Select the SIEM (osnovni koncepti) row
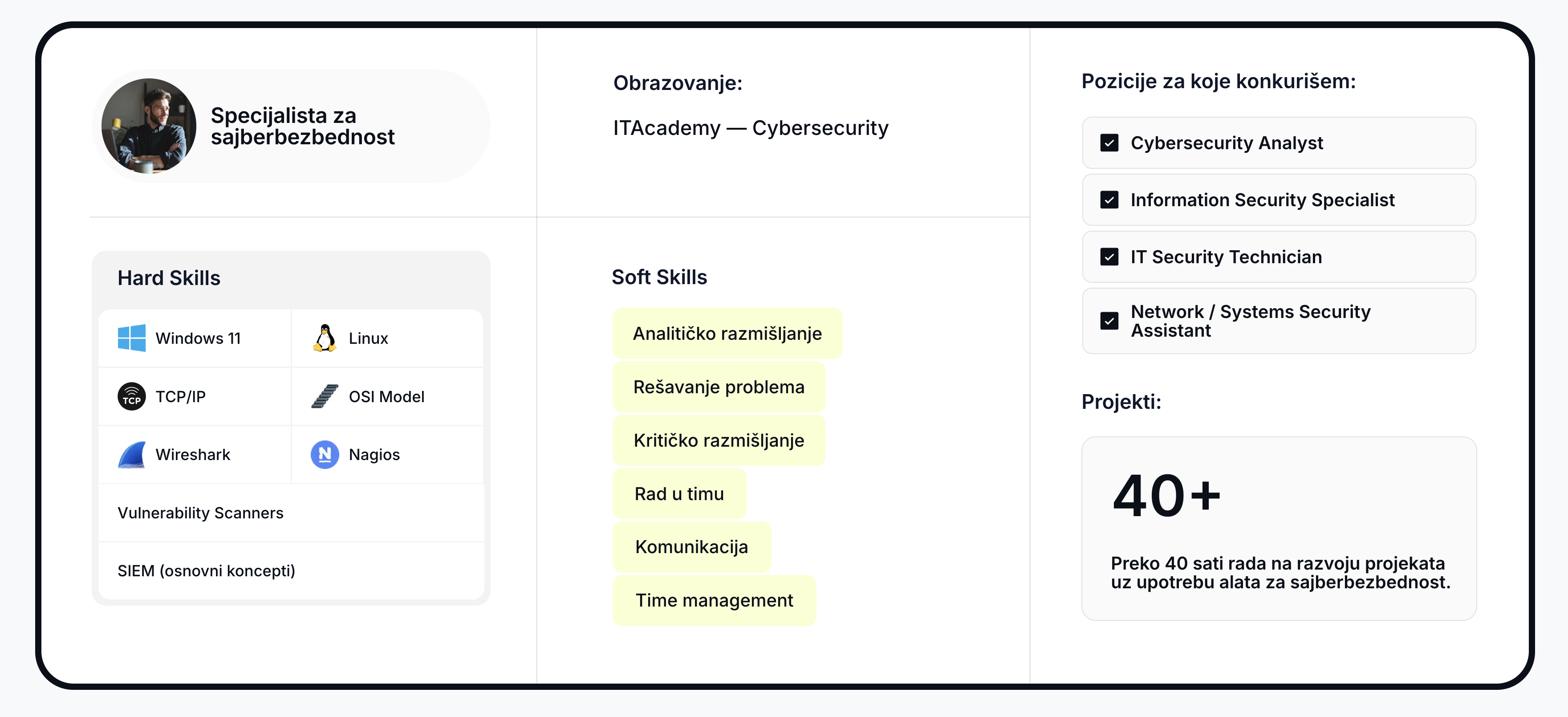 point(291,571)
